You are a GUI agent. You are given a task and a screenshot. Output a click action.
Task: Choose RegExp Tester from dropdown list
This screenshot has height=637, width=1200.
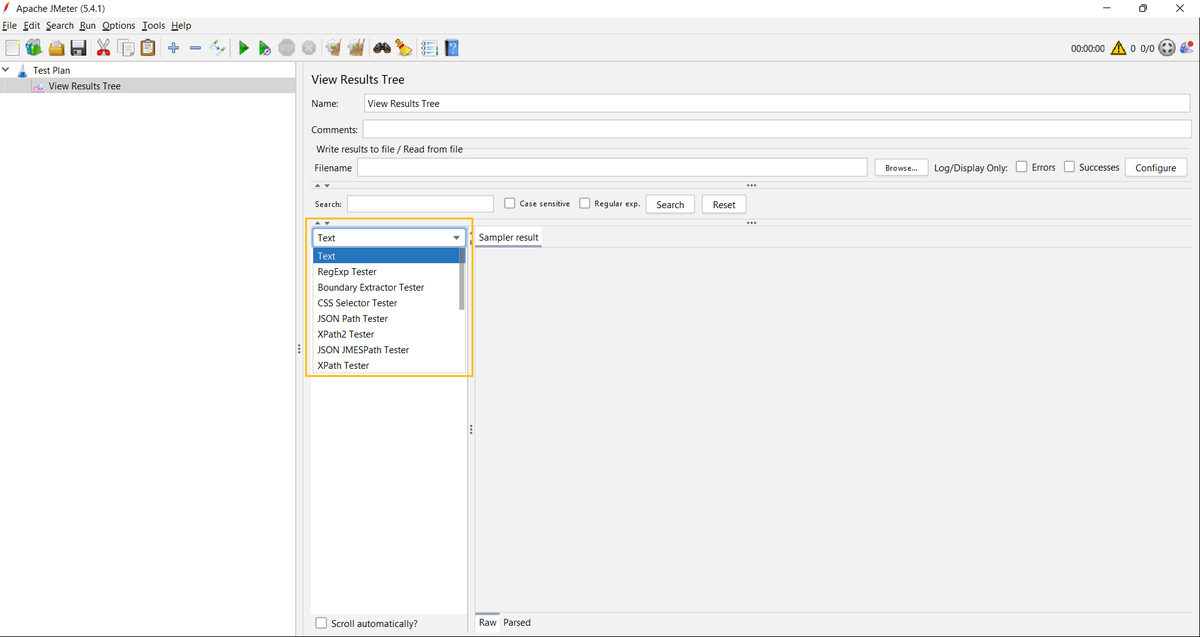pyautogui.click(x=386, y=272)
